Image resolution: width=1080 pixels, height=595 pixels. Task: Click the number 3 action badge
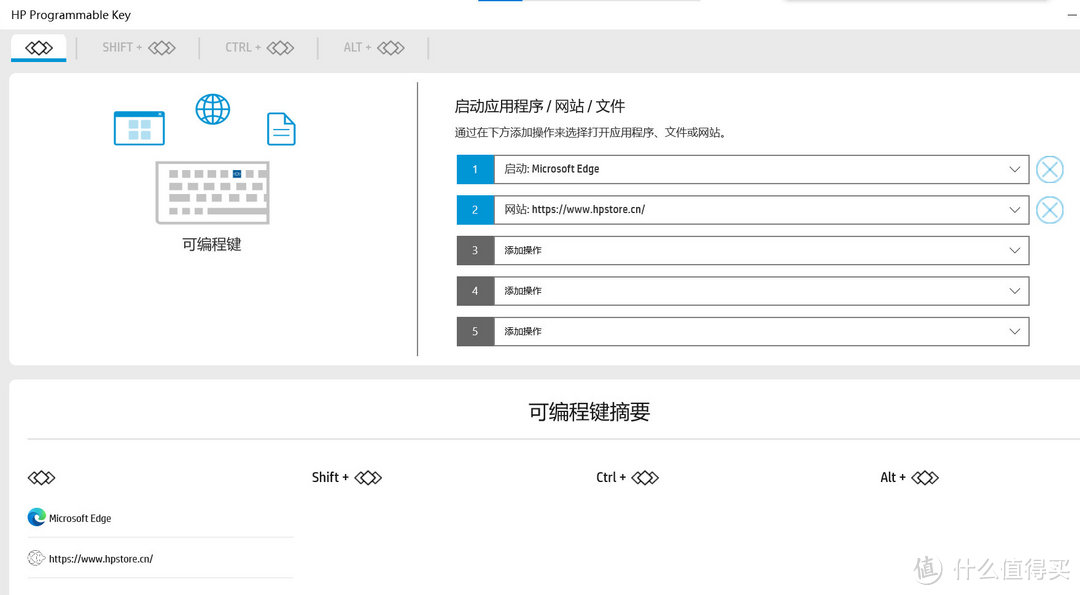pos(475,251)
